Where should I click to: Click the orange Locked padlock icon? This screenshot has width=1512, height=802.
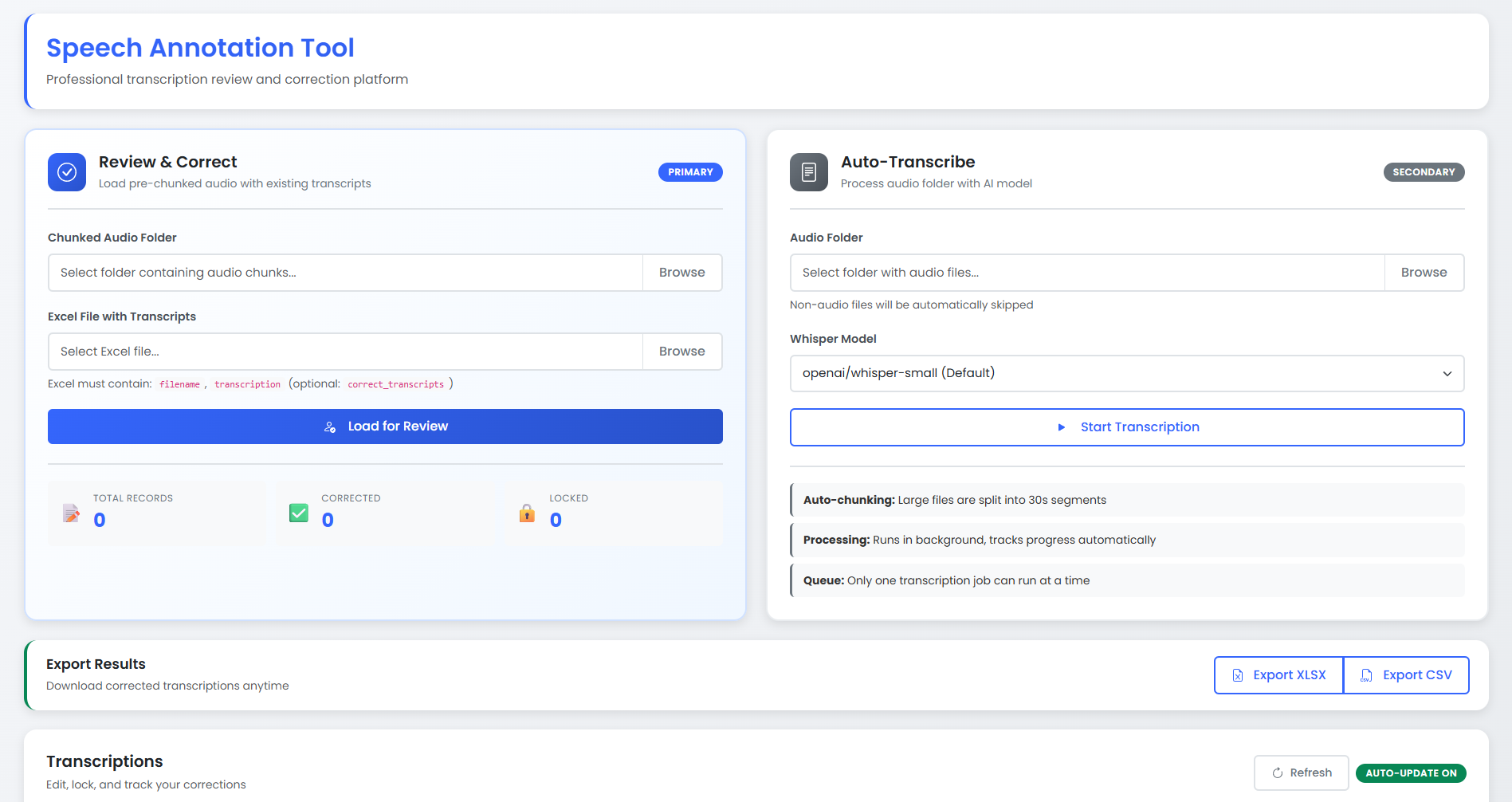527,513
